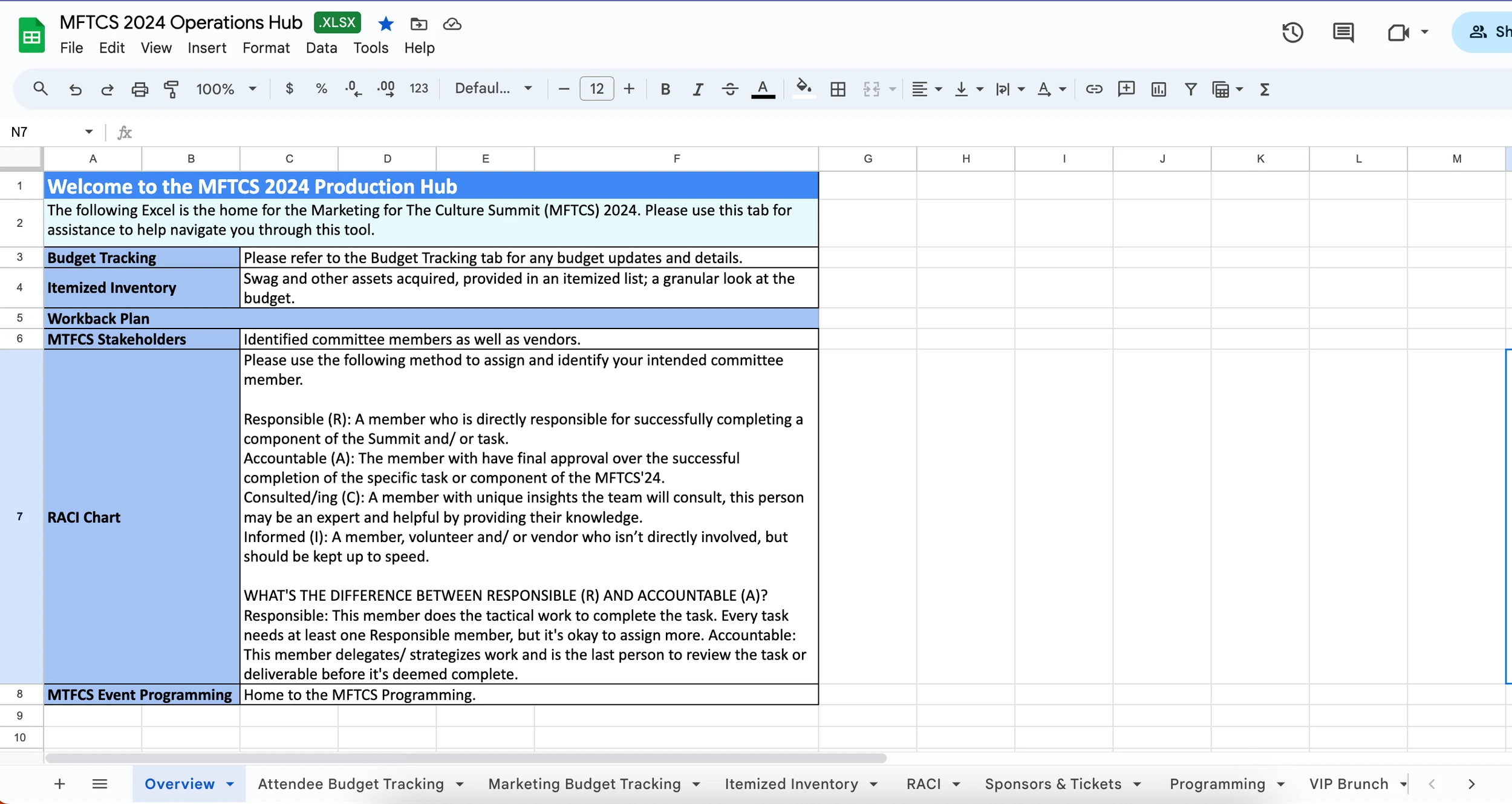Open the search menus magnifier icon

[x=41, y=89]
